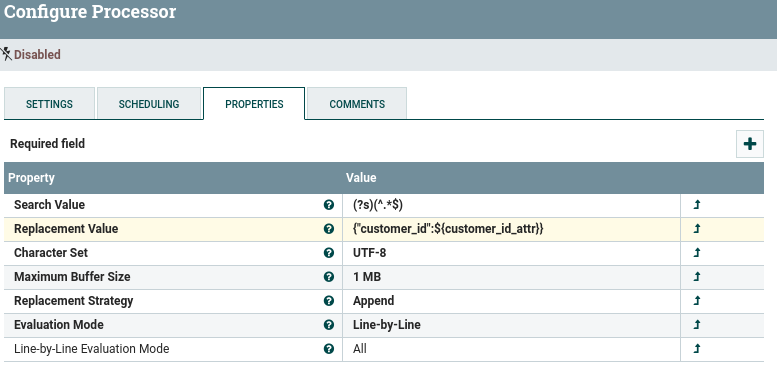
Task: Click the Line-by-Line Evaluation Mode property name
Action: click(91, 349)
